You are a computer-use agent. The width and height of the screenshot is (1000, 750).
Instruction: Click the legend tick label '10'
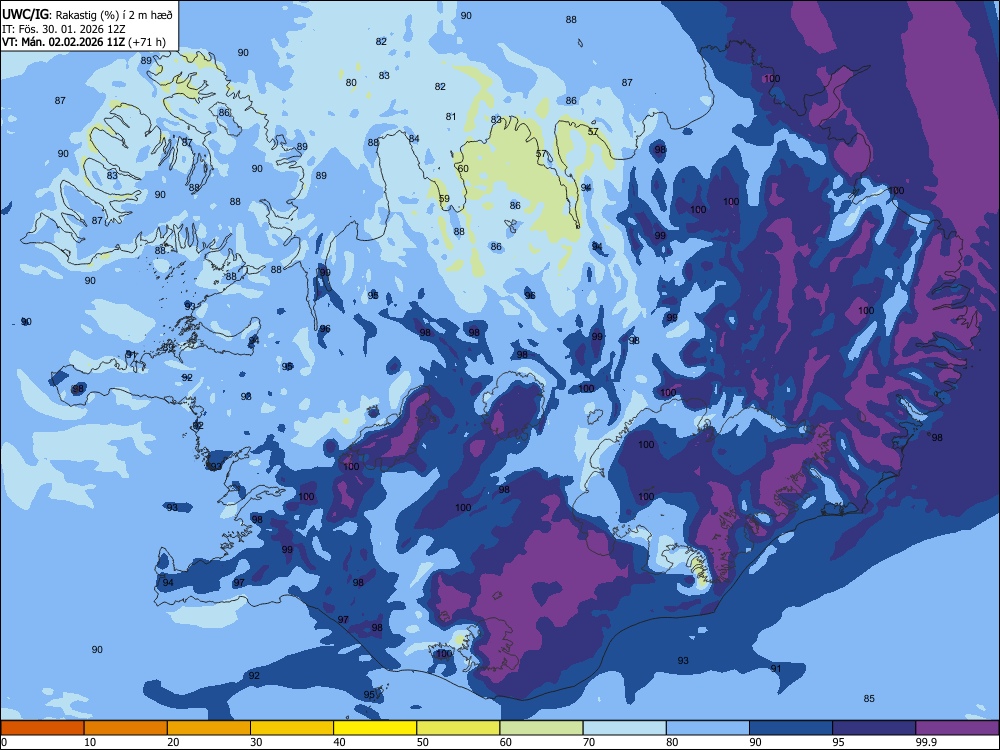(x=90, y=742)
